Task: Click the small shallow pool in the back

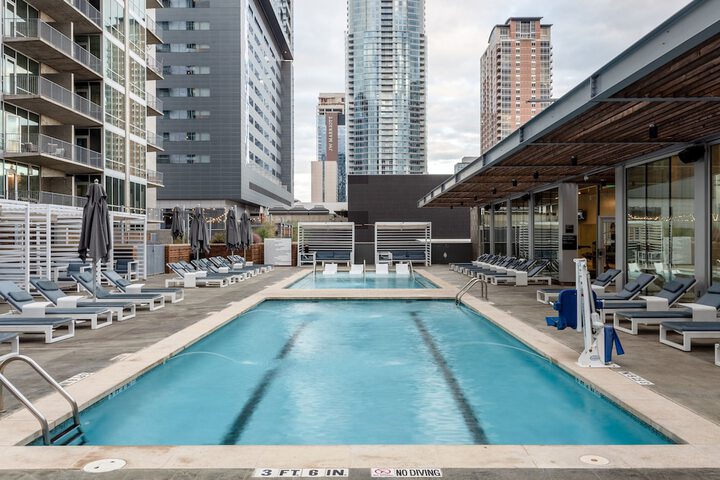Action: [360, 281]
